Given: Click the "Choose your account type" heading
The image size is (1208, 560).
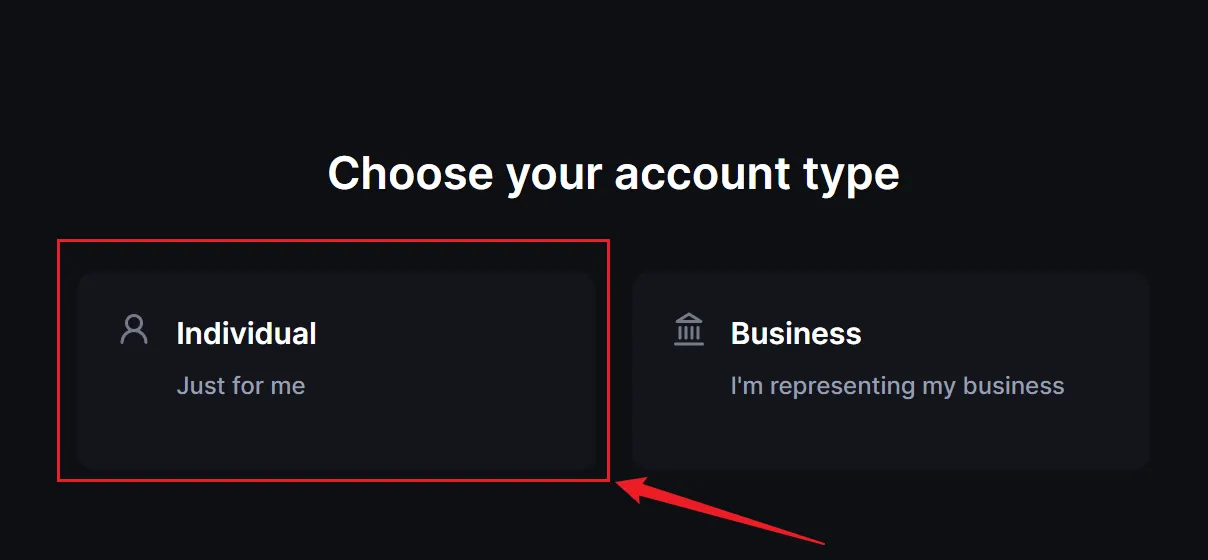Looking at the screenshot, I should [614, 174].
